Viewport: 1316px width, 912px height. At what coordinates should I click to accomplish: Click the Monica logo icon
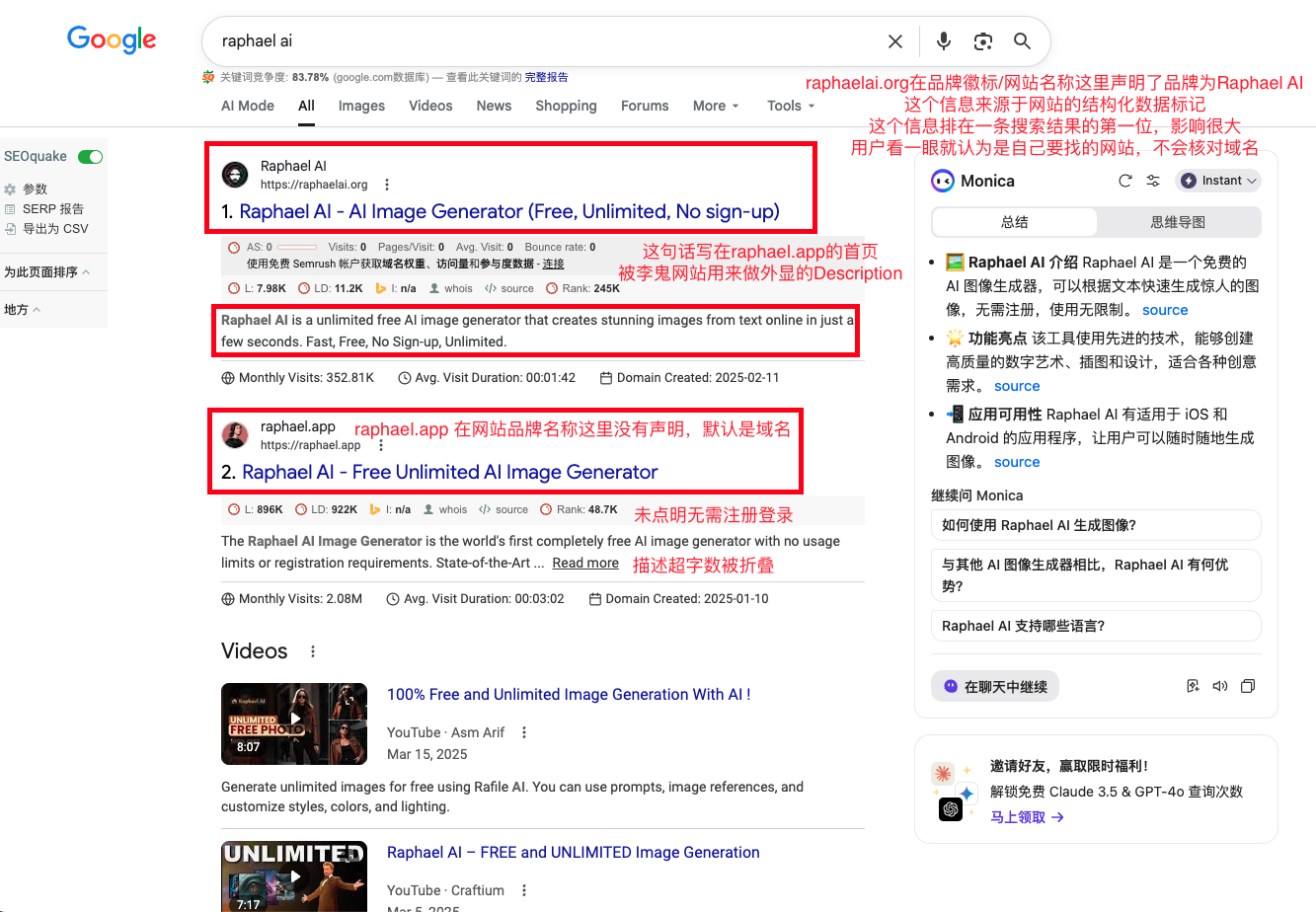coord(942,181)
